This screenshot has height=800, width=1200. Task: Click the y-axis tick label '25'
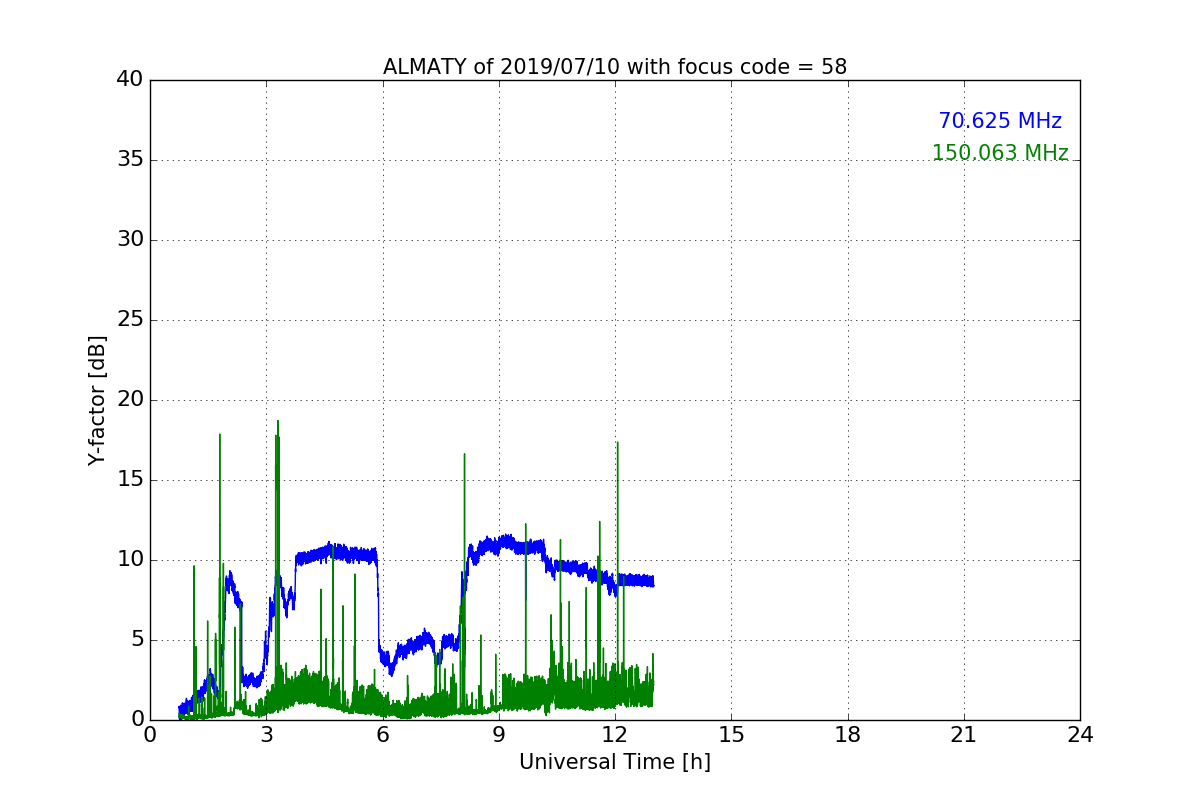click(x=130, y=320)
